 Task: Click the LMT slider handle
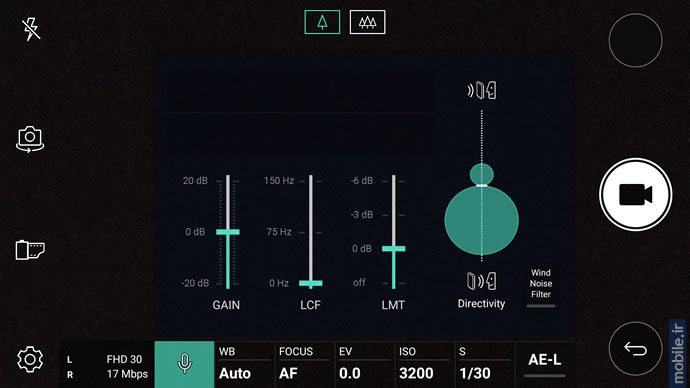(393, 249)
